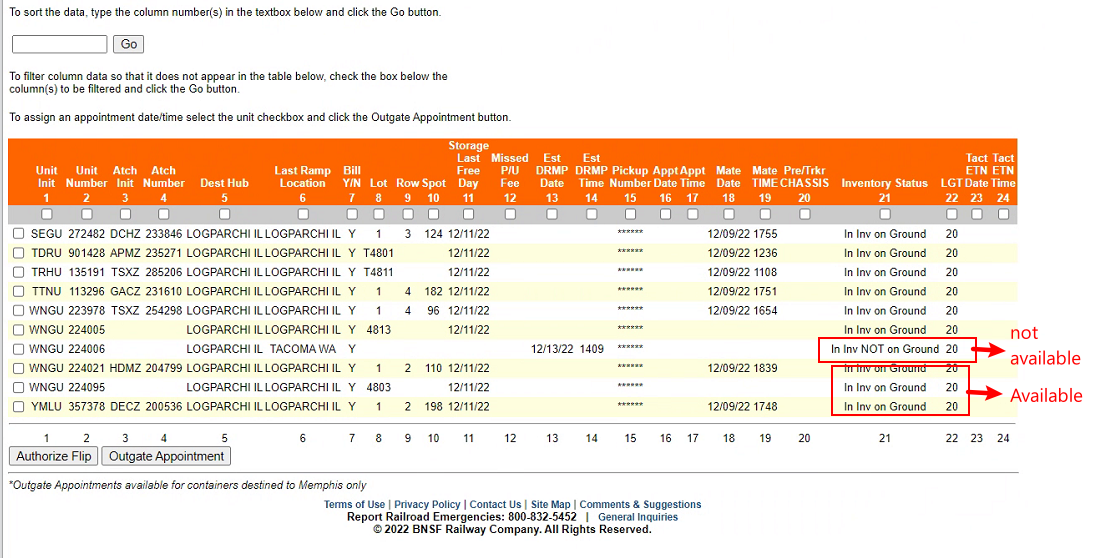This screenshot has height=558, width=1101.
Task: Check the WNGU 224006 unit checkbox
Action: (x=19, y=349)
